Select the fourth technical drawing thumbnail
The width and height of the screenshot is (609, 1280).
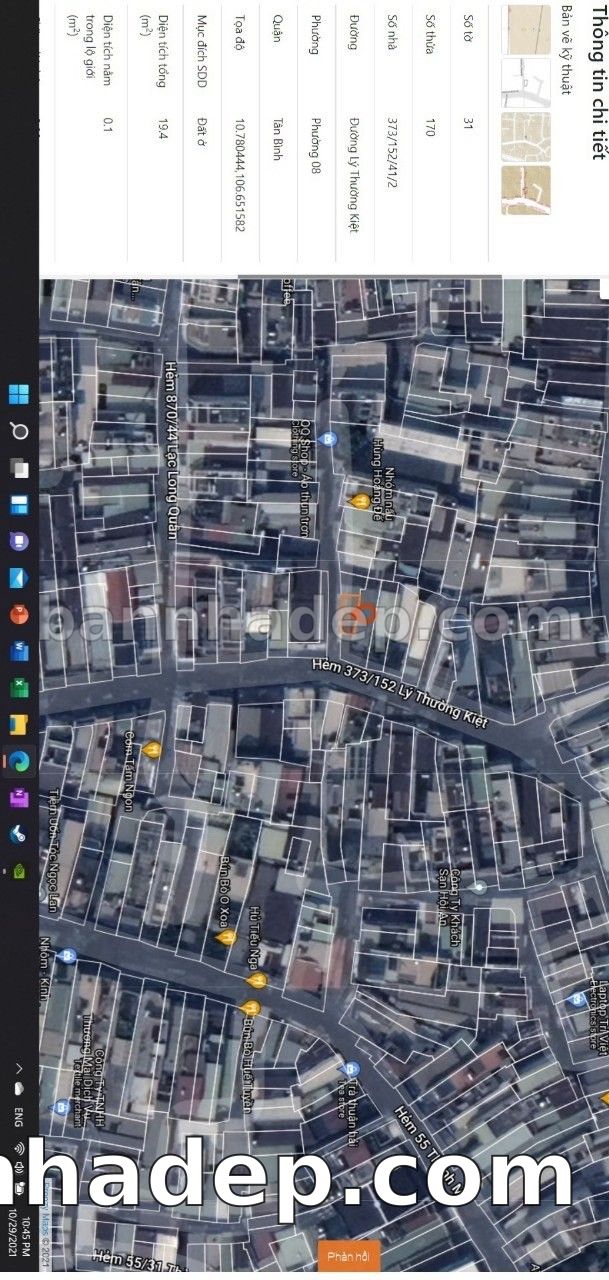527,190
